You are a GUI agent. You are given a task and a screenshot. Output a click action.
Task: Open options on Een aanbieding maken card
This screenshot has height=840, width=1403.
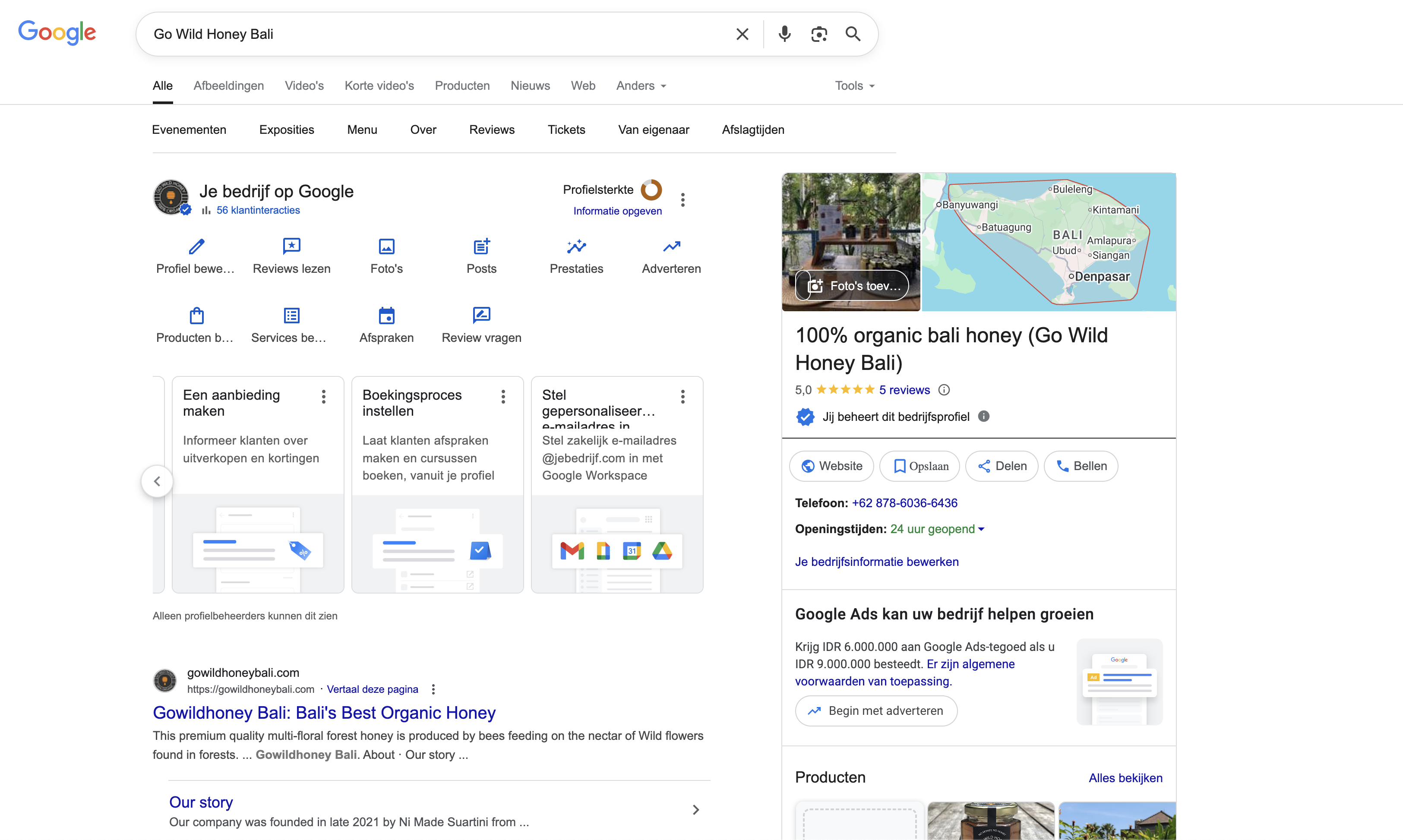[324, 396]
